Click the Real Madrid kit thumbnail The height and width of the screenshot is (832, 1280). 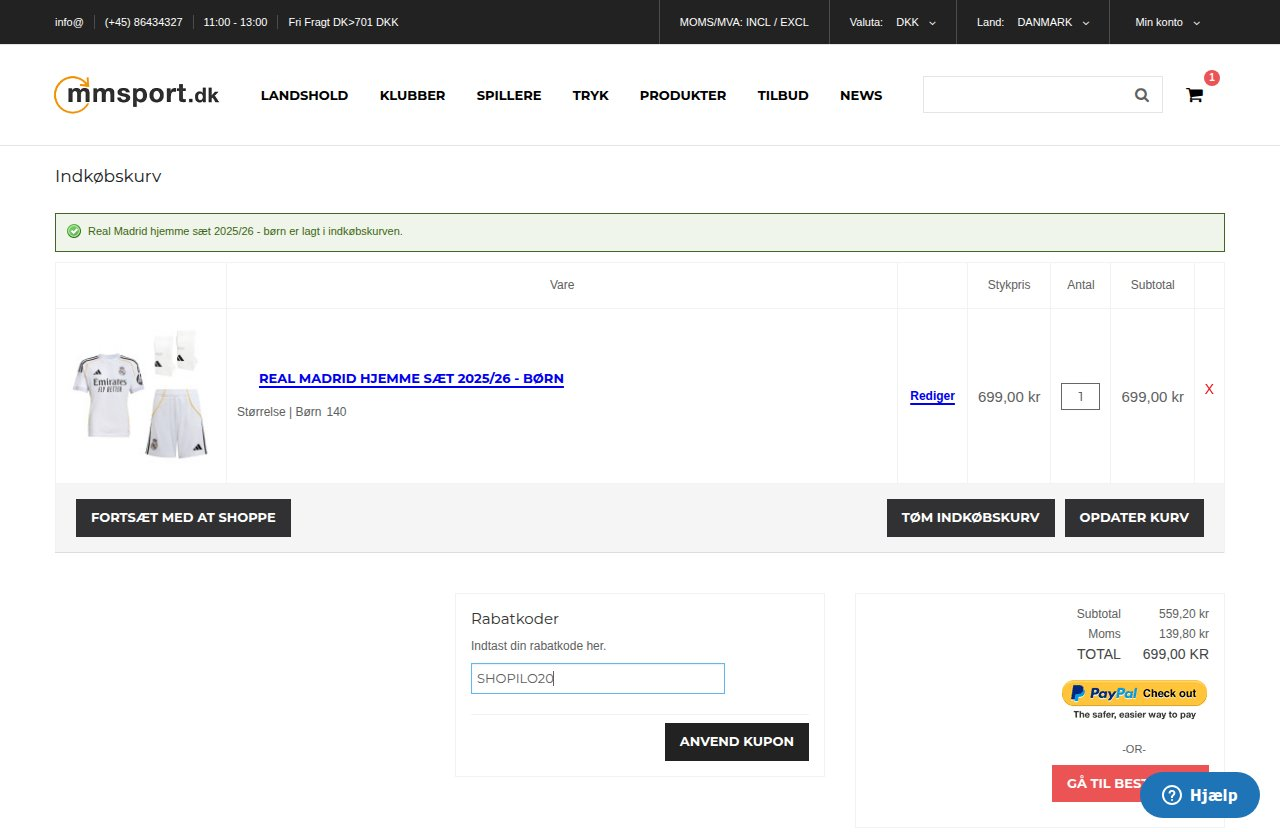click(141, 395)
